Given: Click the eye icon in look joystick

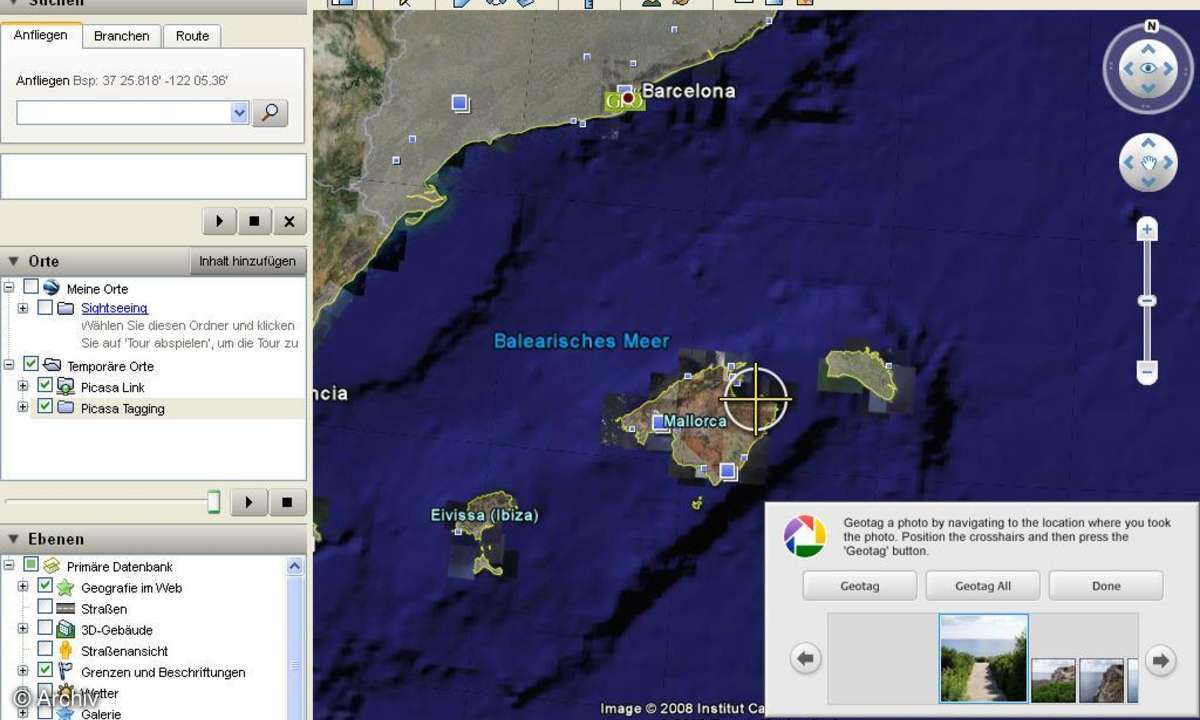Looking at the screenshot, I should click(1148, 69).
